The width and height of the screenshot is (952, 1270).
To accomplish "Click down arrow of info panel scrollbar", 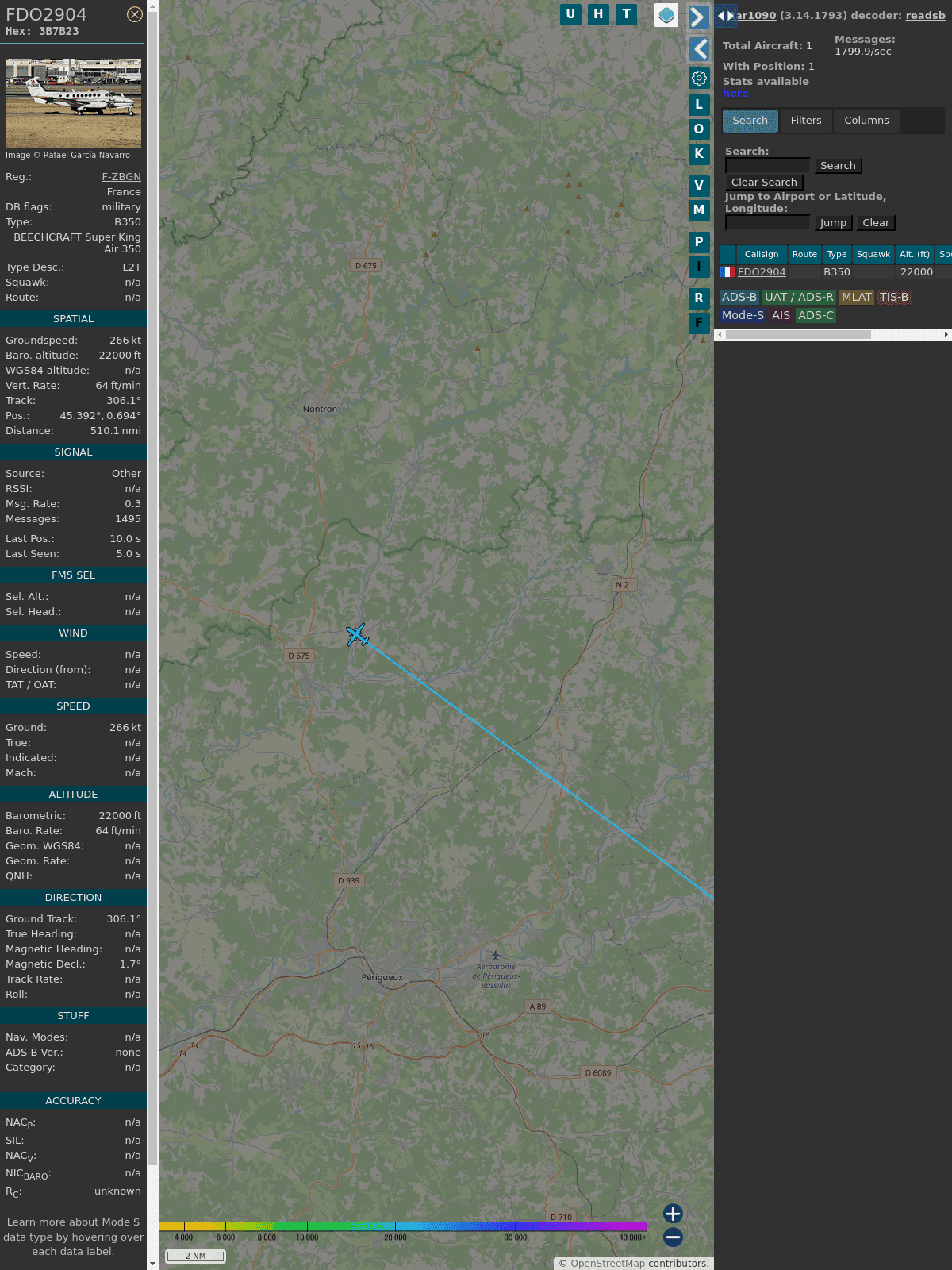I will click(152, 1264).
